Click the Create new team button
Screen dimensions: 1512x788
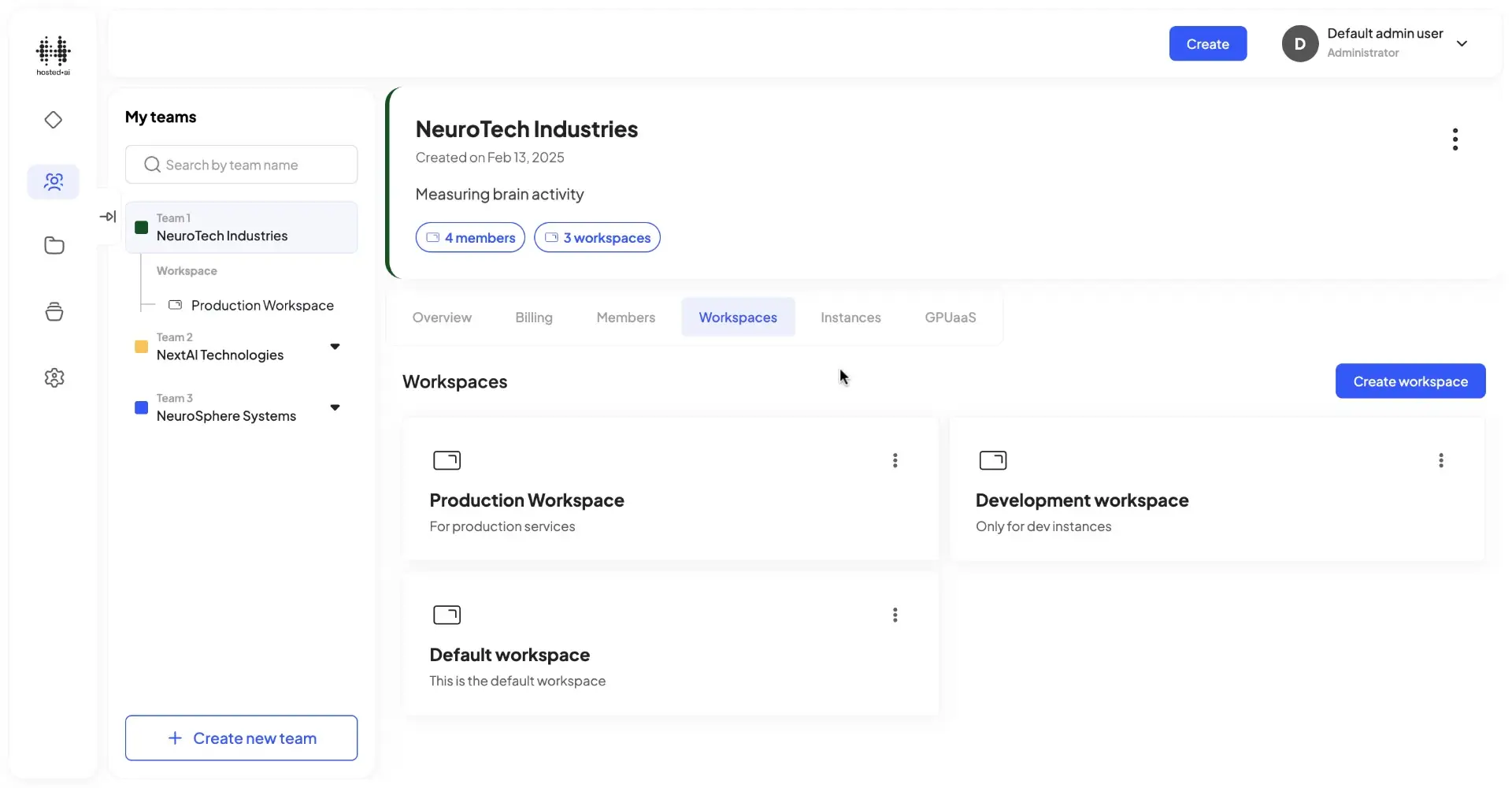pos(241,738)
